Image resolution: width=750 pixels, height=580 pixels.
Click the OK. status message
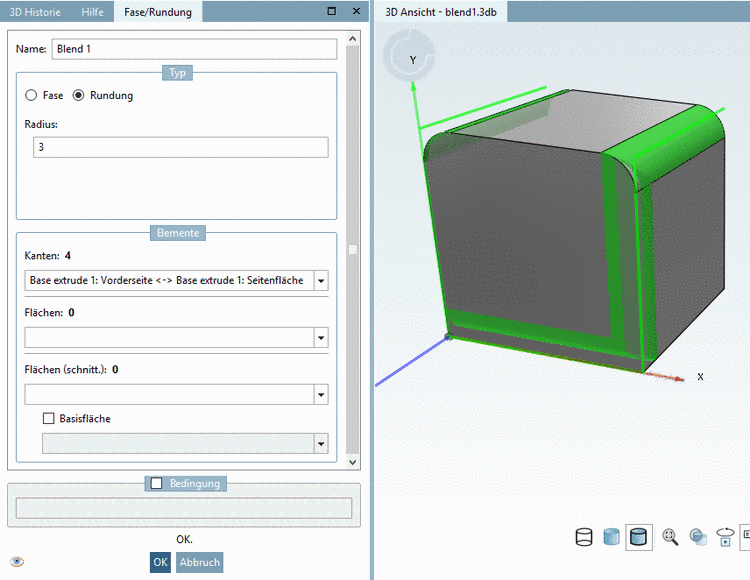(184, 539)
